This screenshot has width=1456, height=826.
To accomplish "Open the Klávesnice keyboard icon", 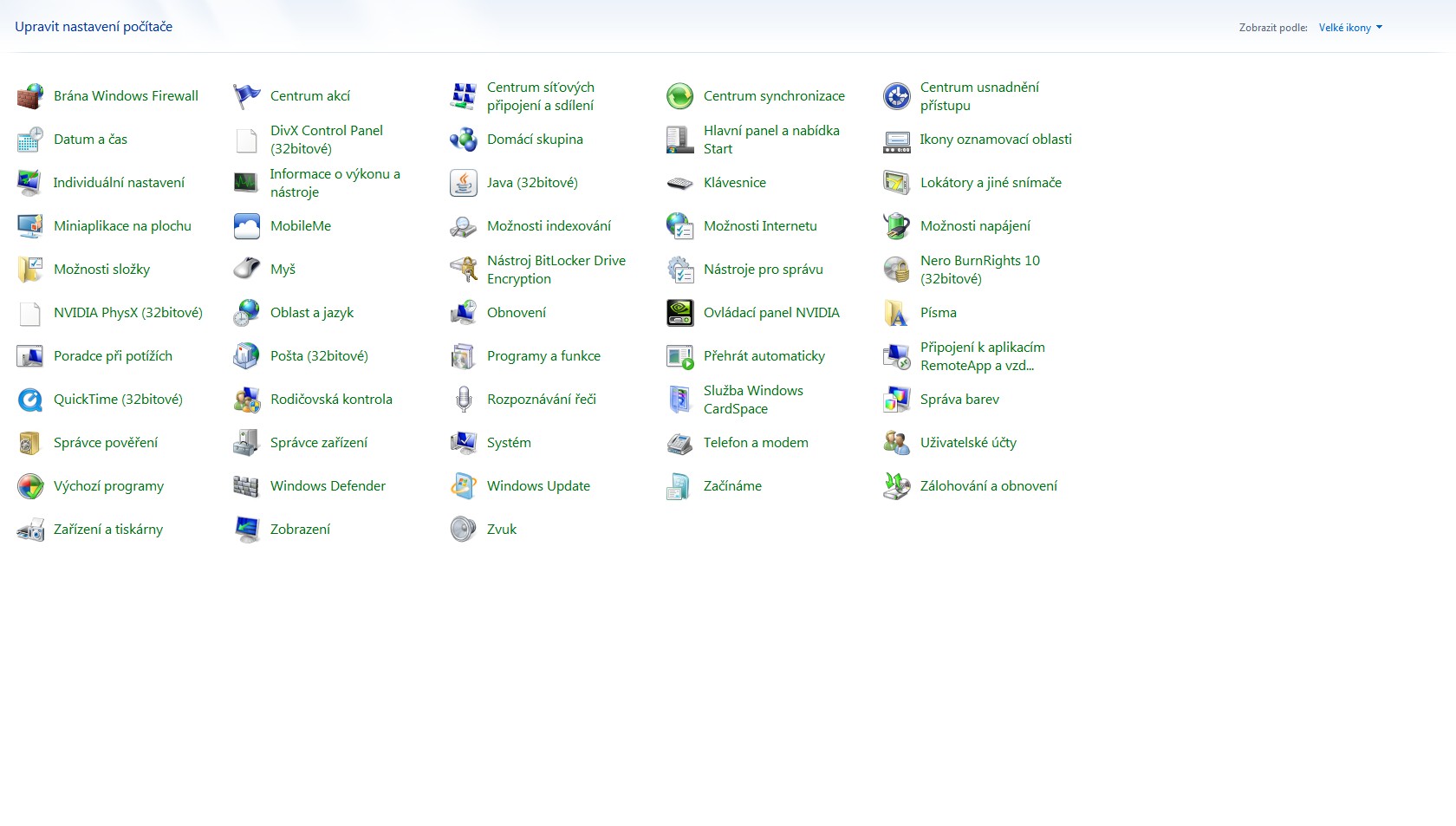I will (680, 183).
